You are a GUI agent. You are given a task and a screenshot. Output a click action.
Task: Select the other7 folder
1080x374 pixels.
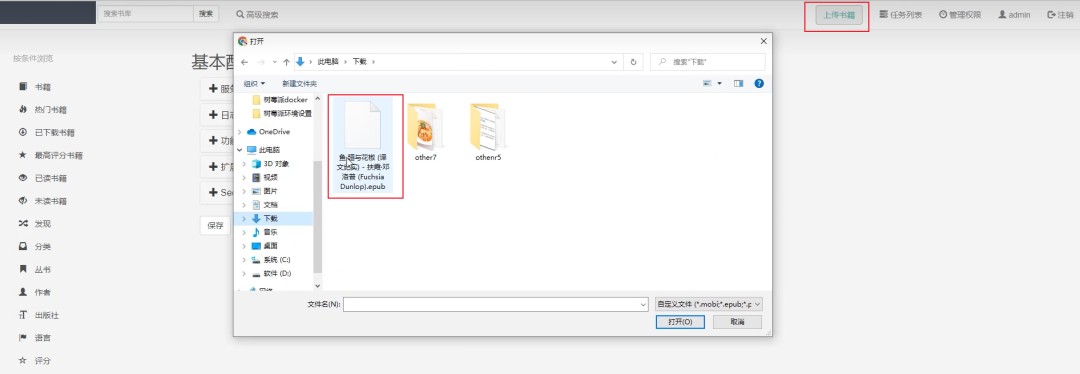point(426,132)
